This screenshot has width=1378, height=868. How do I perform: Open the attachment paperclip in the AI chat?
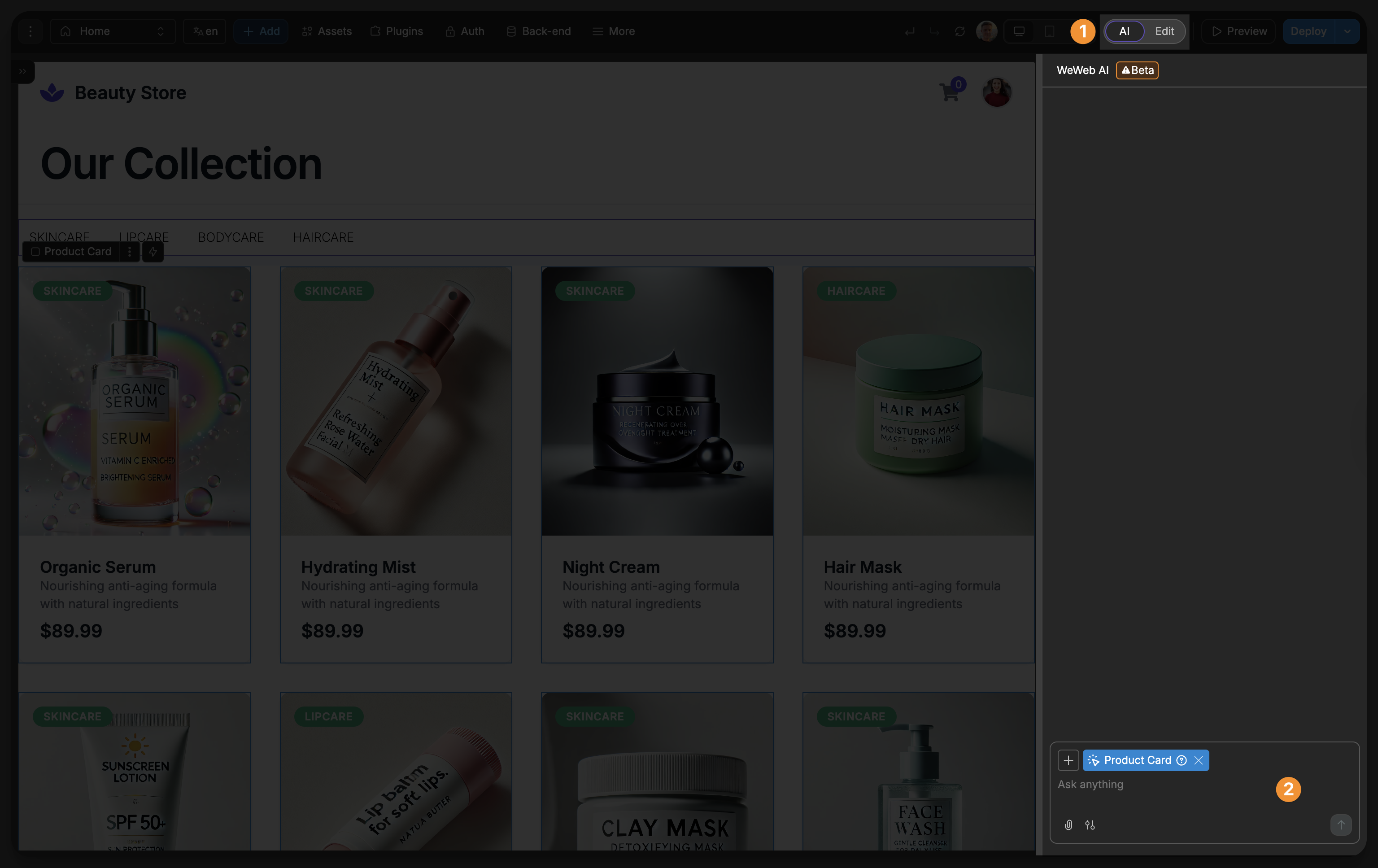click(x=1068, y=824)
